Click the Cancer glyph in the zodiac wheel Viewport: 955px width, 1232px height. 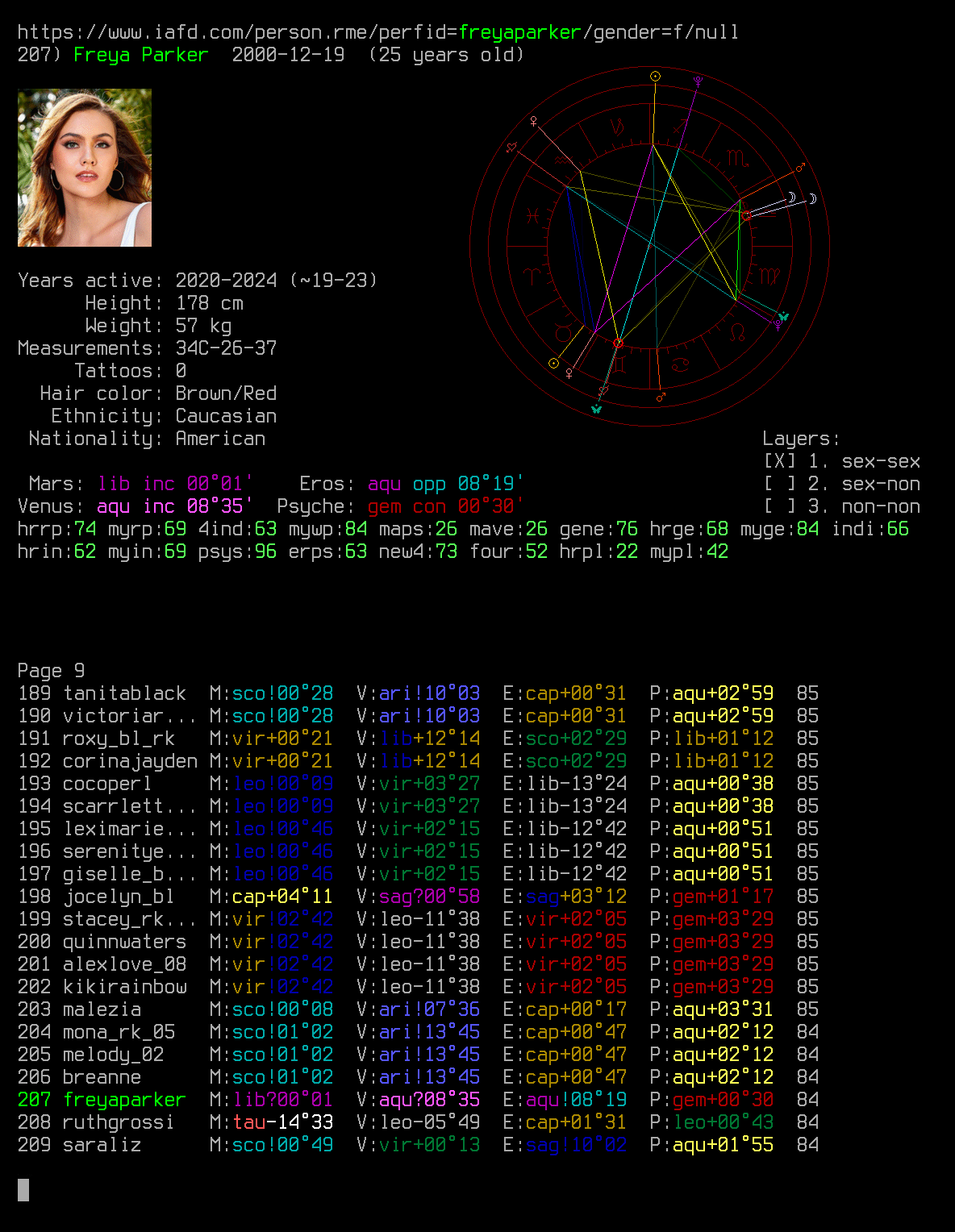681,364
